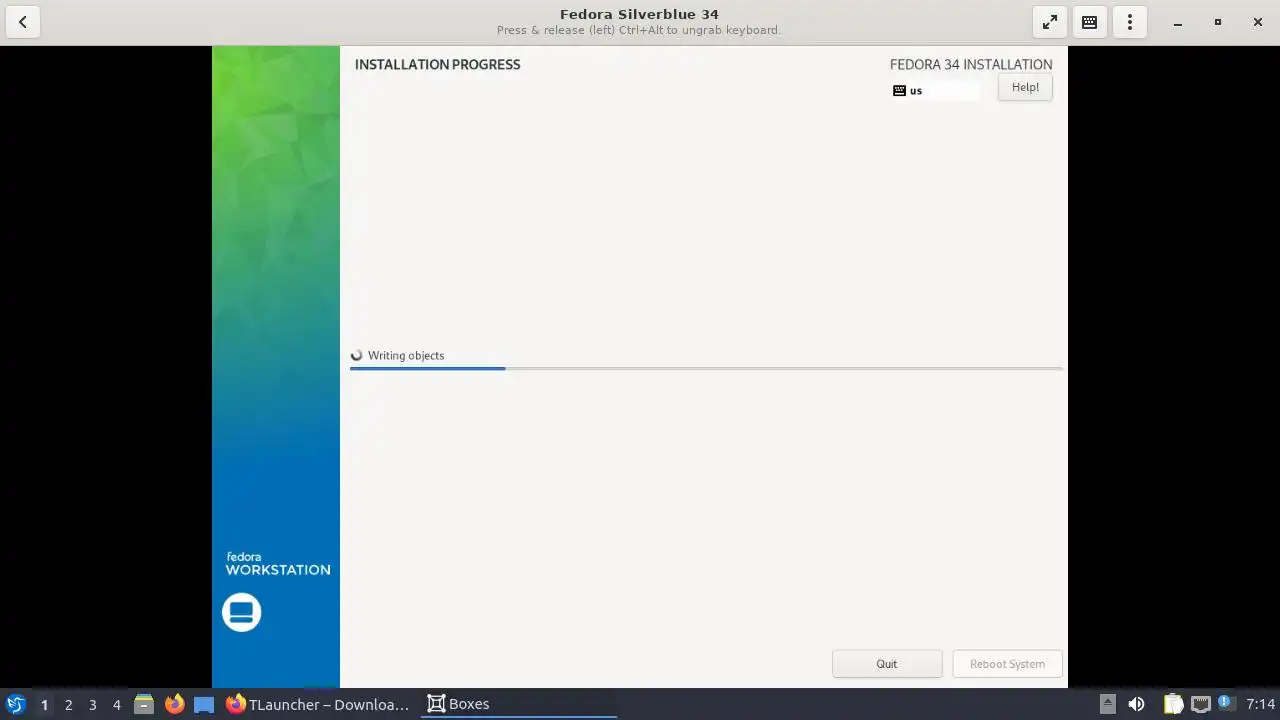Go back using the Boxes back arrow
This screenshot has width=1280, height=720.
[x=22, y=22]
